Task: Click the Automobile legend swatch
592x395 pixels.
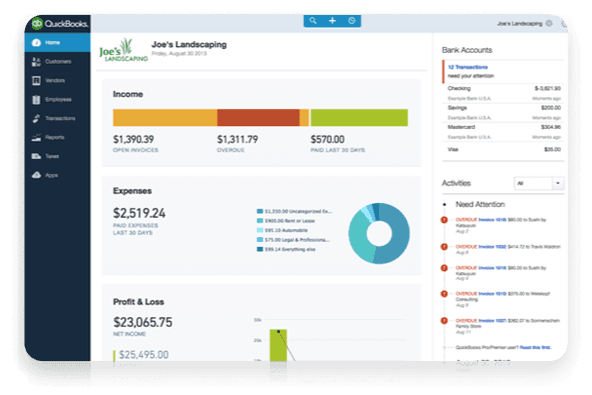Action: [x=260, y=230]
